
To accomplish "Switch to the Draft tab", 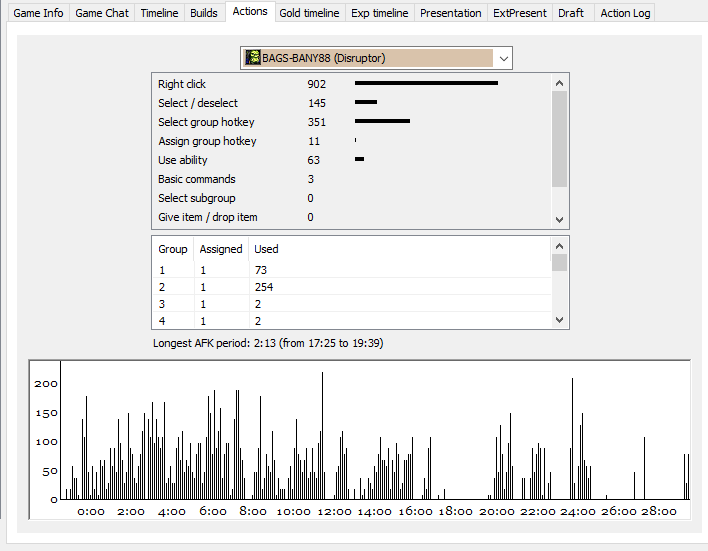I will (x=571, y=13).
